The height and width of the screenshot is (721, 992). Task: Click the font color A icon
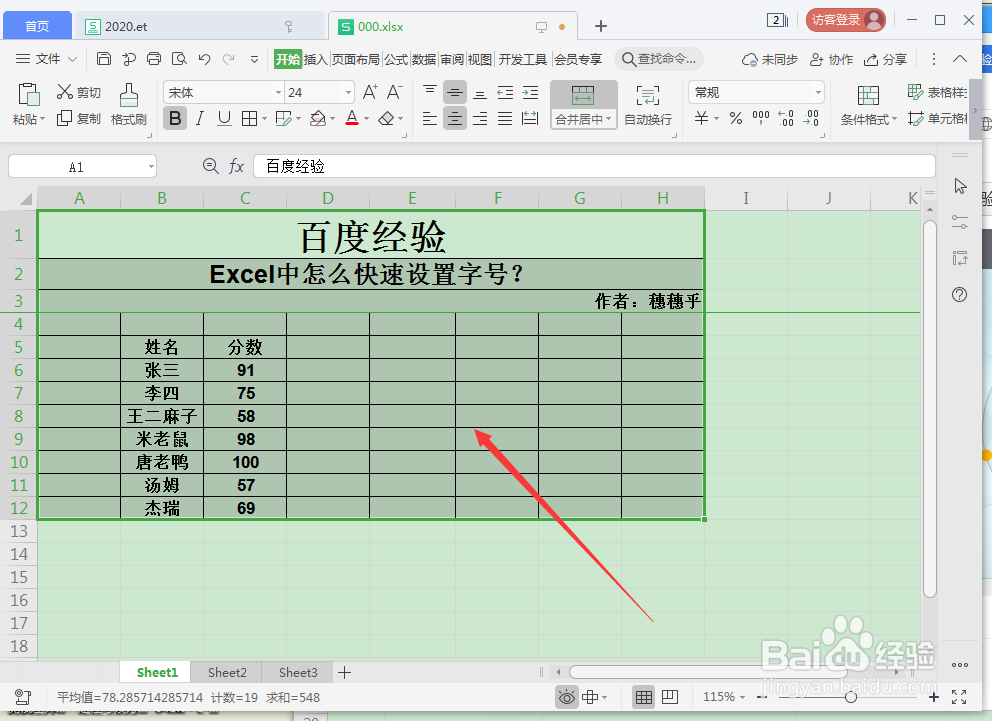pyautogui.click(x=352, y=118)
